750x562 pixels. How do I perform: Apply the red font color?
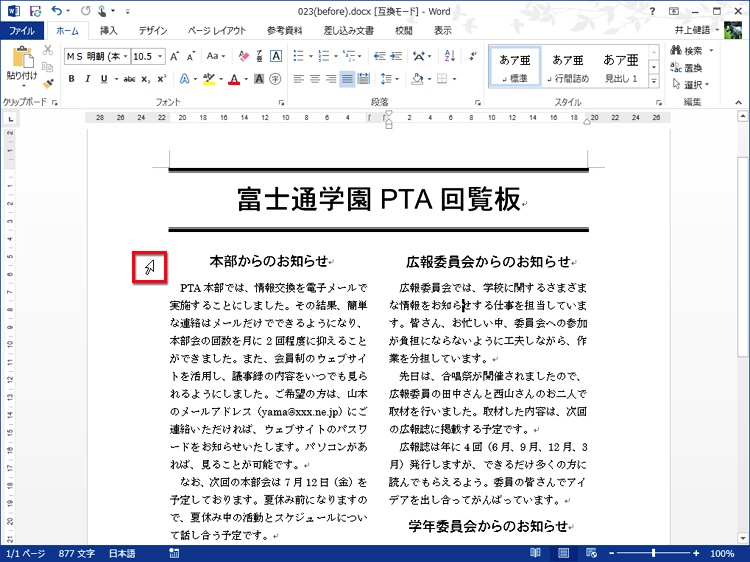(x=233, y=79)
